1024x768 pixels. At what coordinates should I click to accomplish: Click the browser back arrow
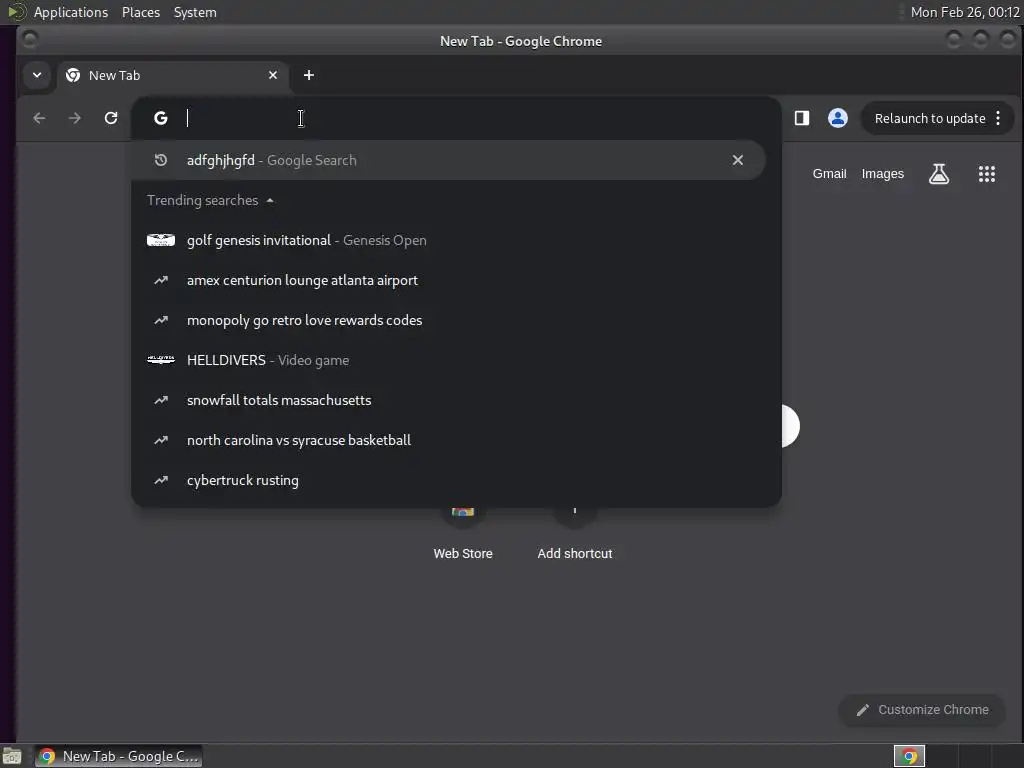click(x=39, y=118)
